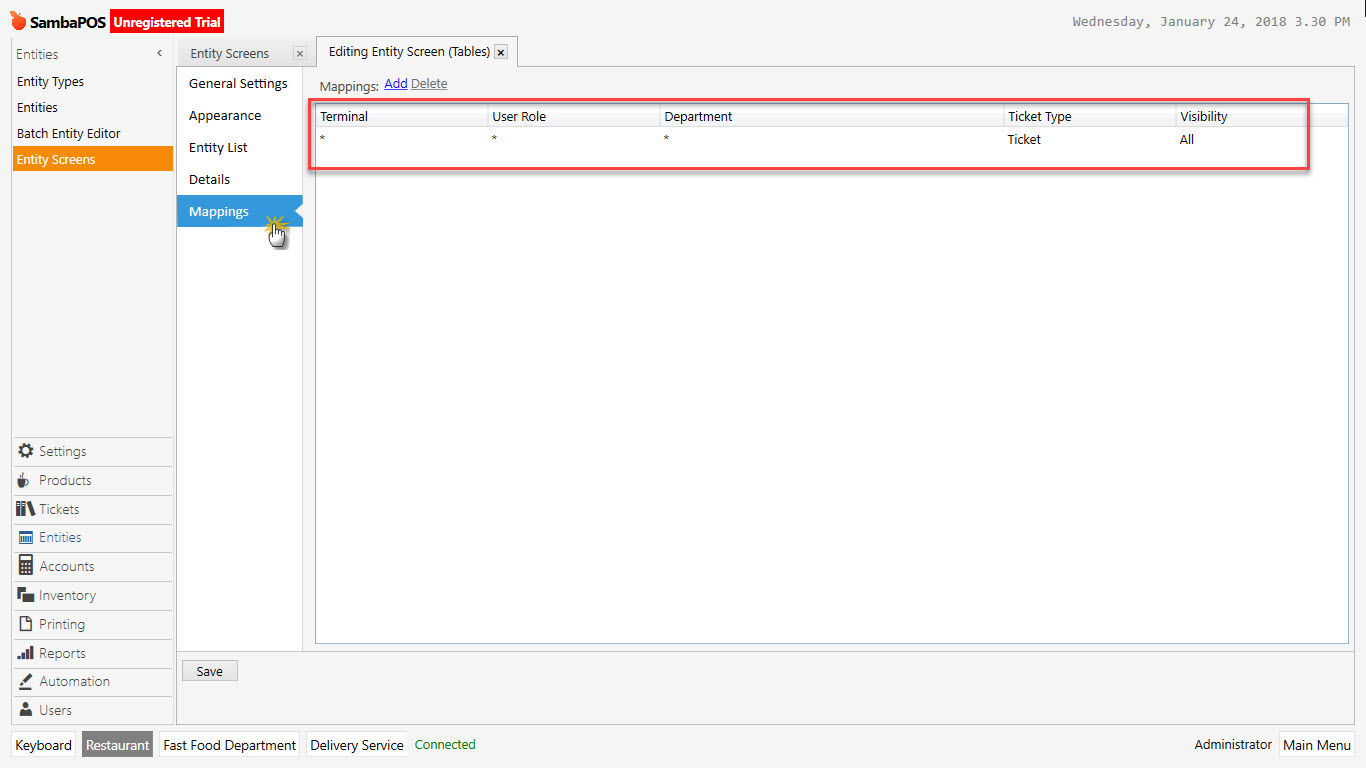The width and height of the screenshot is (1366, 768).
Task: Select the Restaurant department tab
Action: pyautogui.click(x=117, y=744)
